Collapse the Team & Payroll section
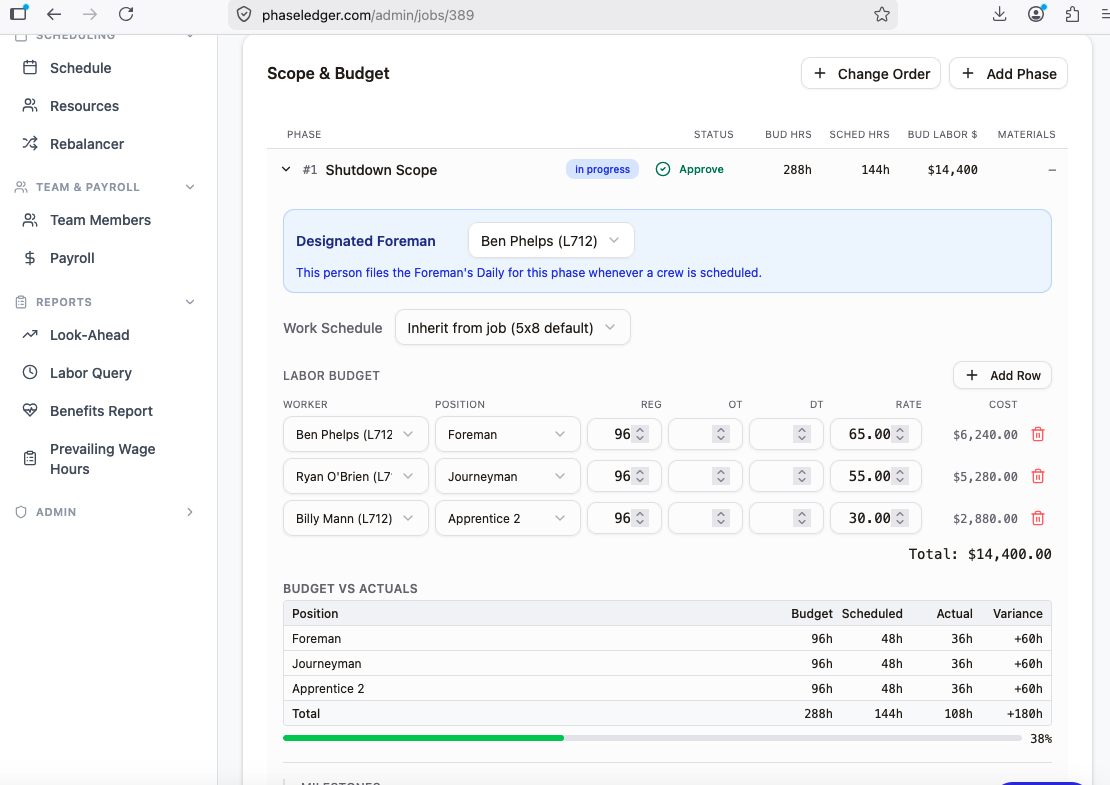 [x=190, y=187]
